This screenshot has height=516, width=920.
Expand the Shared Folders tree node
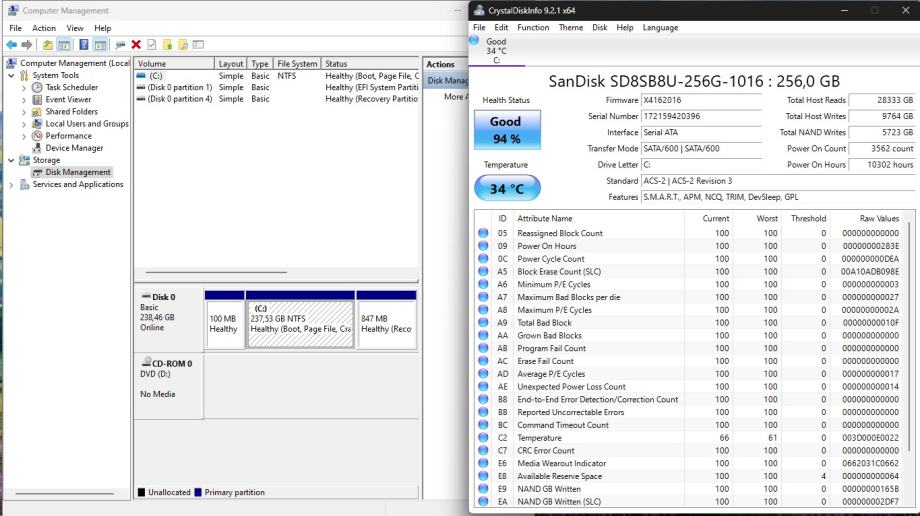(x=23, y=112)
